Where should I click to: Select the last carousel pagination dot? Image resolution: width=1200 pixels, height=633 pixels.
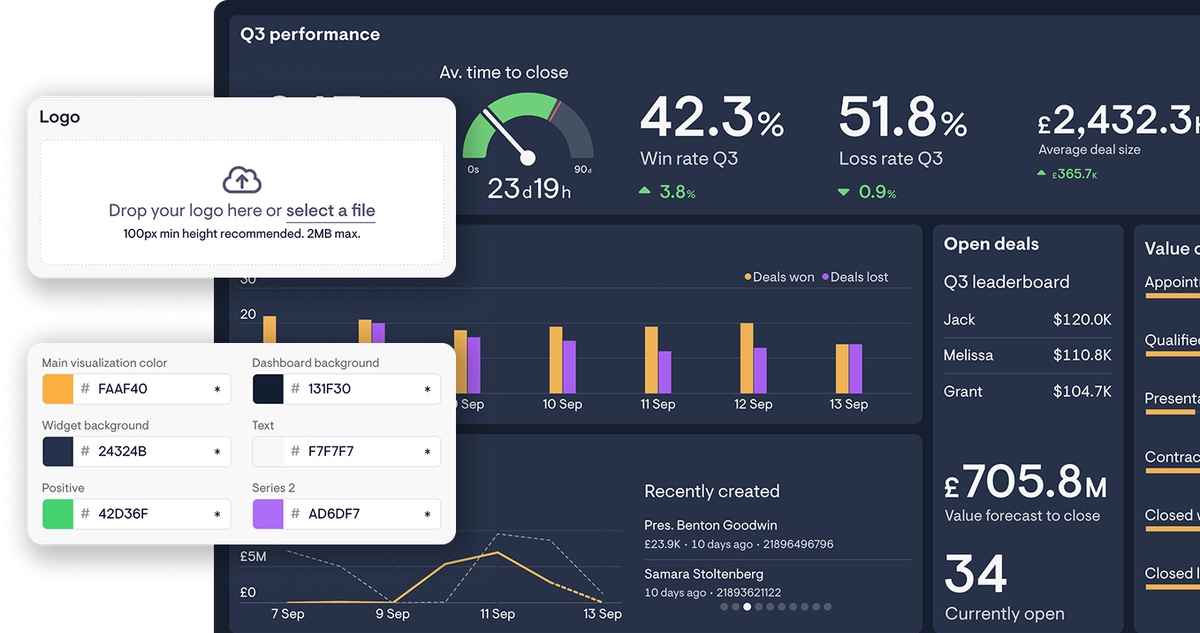click(828, 606)
